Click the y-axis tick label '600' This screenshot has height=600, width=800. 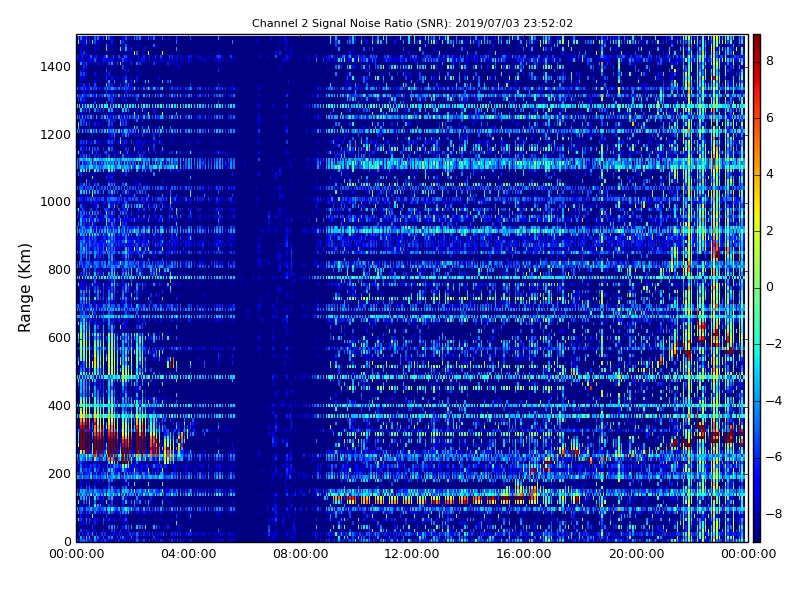coord(59,338)
